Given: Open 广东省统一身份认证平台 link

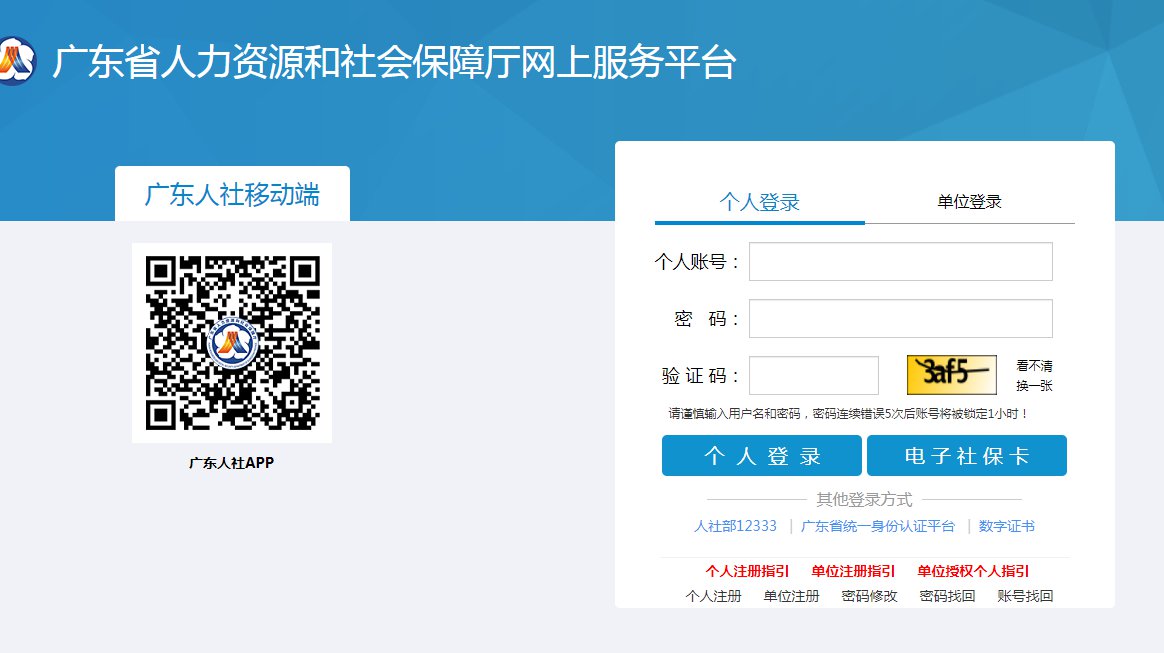Looking at the screenshot, I should tap(877, 526).
